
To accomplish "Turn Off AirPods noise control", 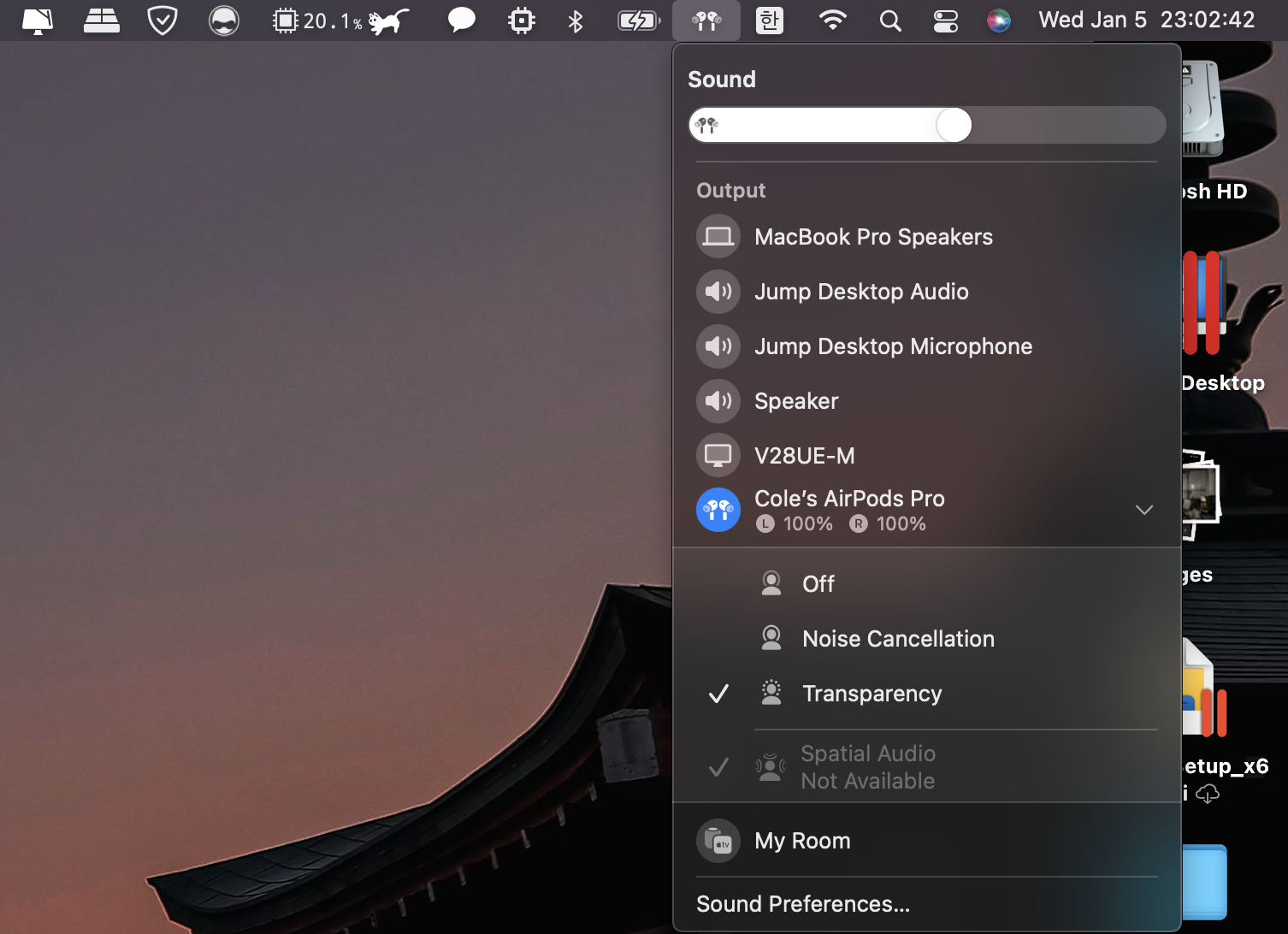I will tap(818, 584).
